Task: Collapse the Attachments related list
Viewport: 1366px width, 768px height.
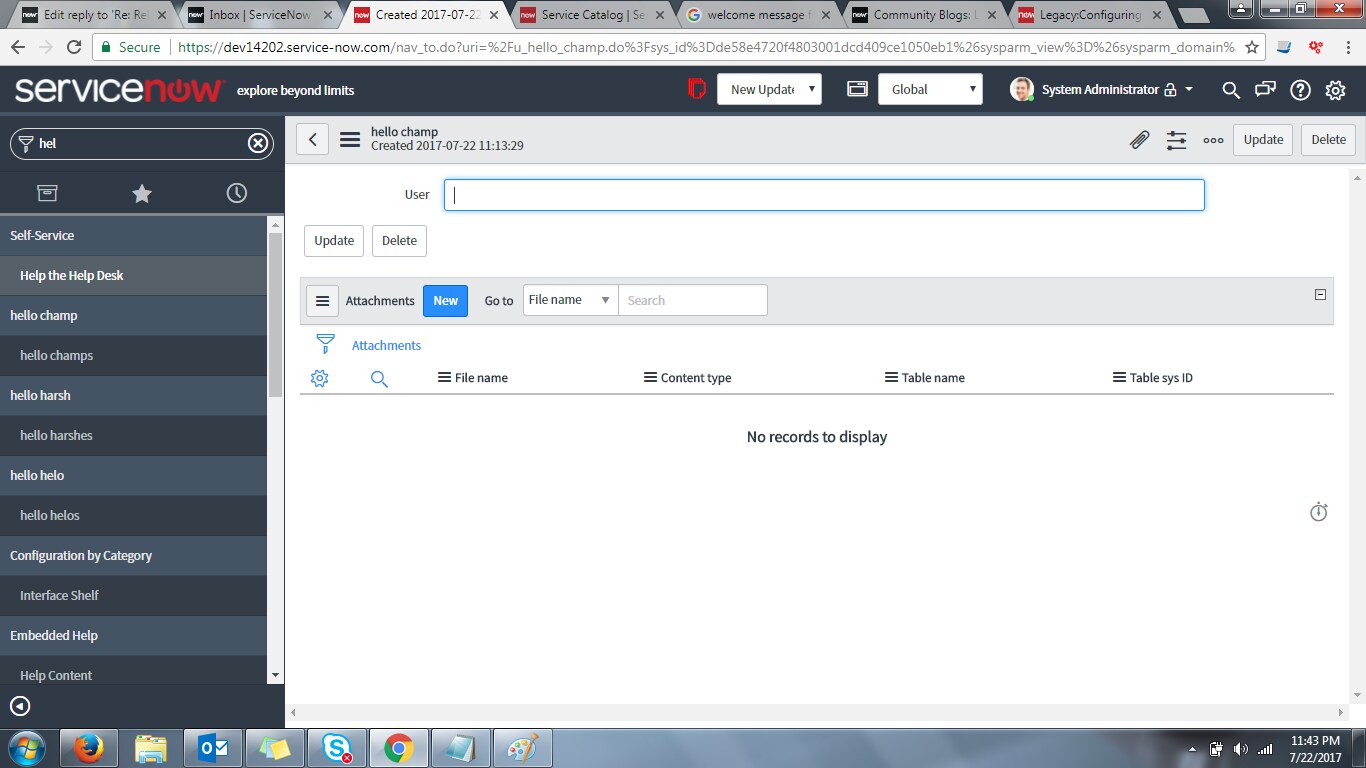Action: pos(1320,295)
